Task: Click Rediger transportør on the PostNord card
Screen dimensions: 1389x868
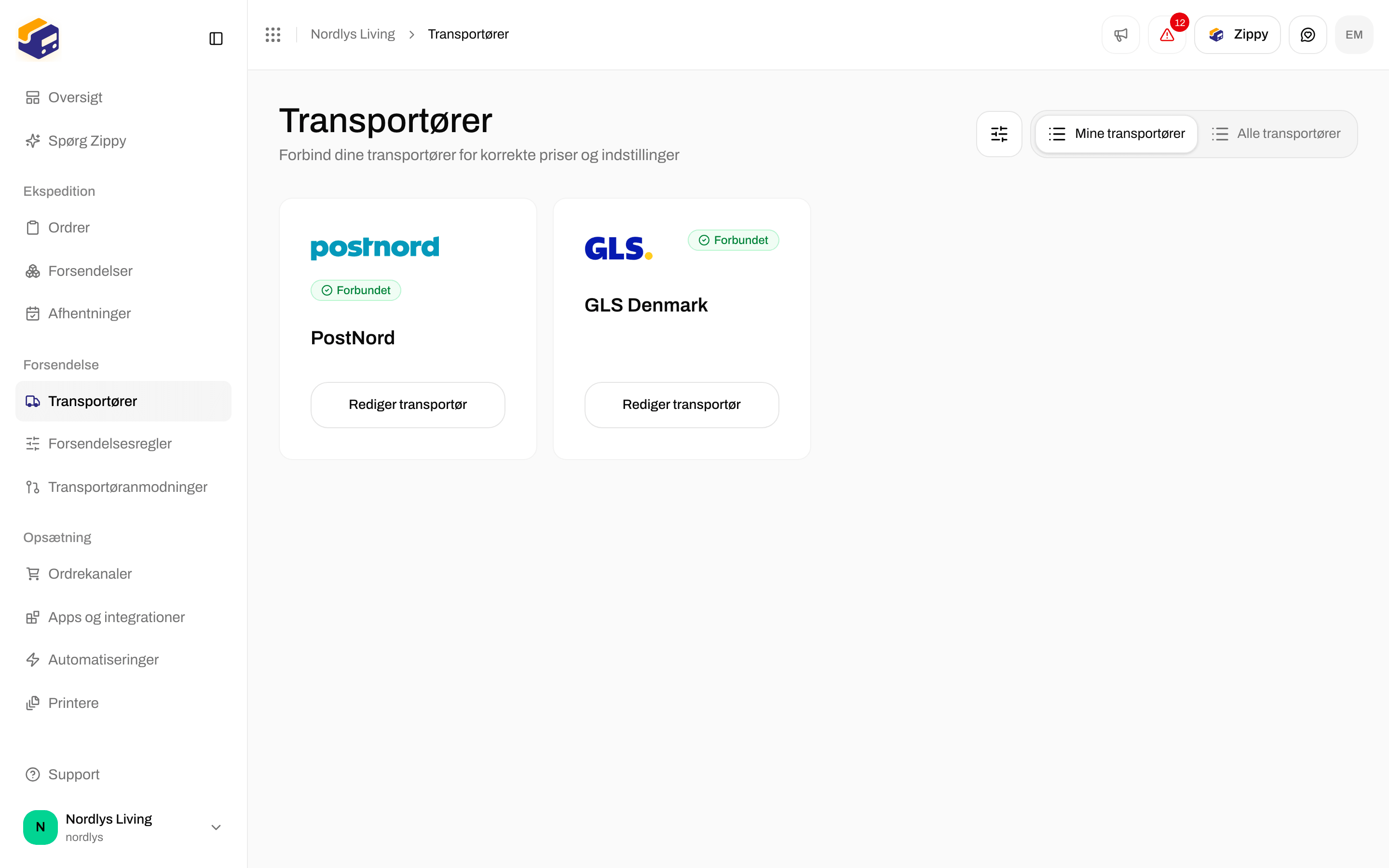Action: click(x=408, y=405)
